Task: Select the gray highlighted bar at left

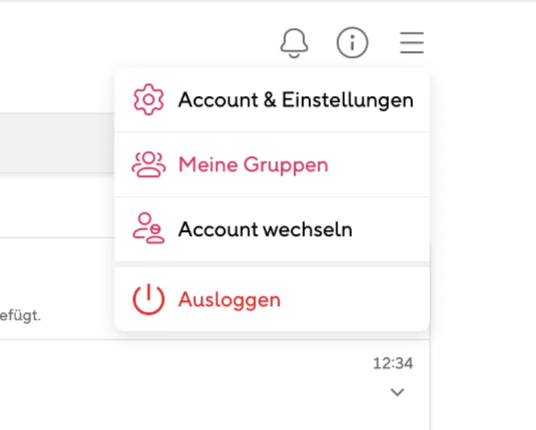Action: tap(57, 143)
